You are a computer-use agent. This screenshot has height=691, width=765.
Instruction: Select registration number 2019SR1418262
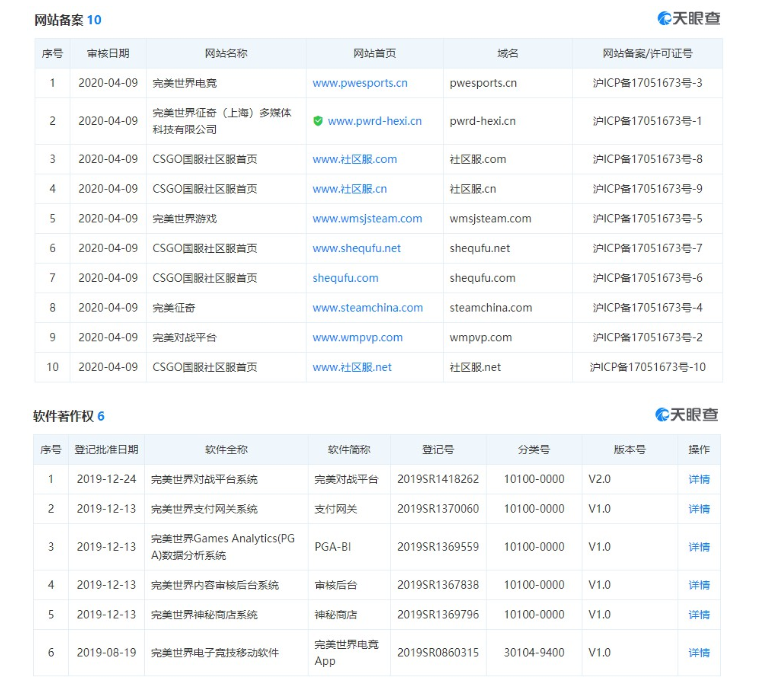coord(438,479)
